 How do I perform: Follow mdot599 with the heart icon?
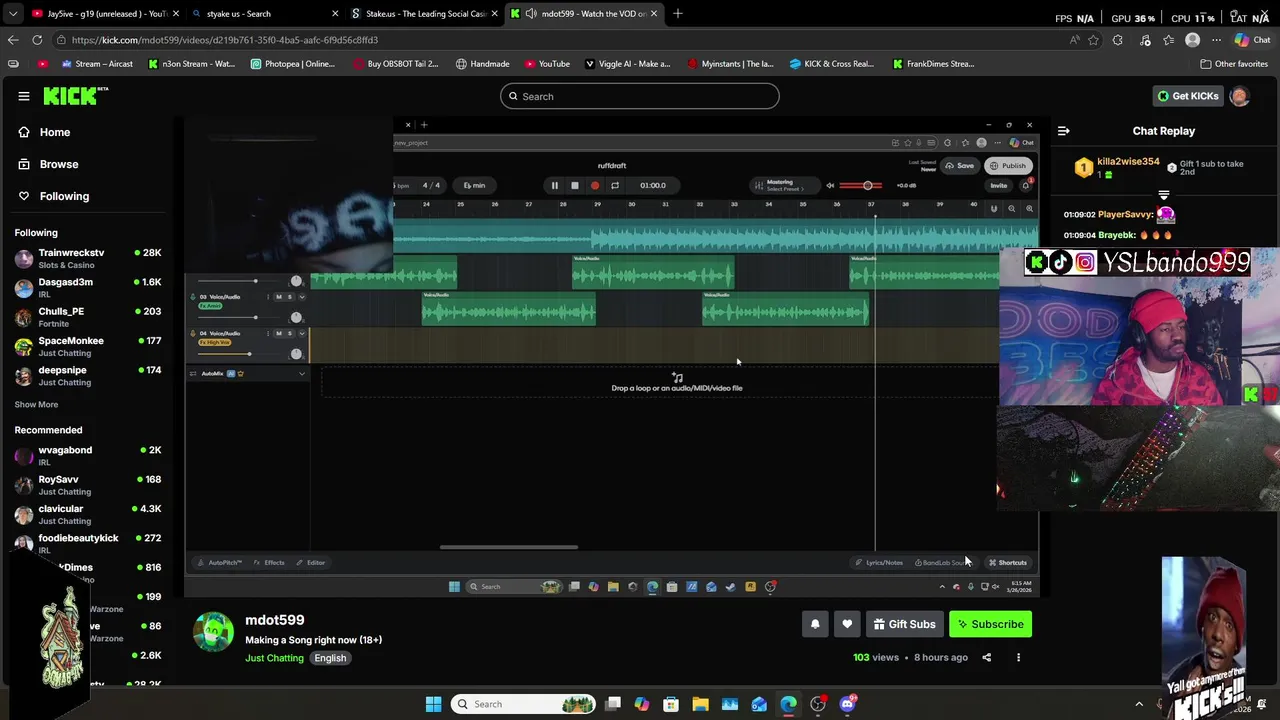(x=847, y=624)
